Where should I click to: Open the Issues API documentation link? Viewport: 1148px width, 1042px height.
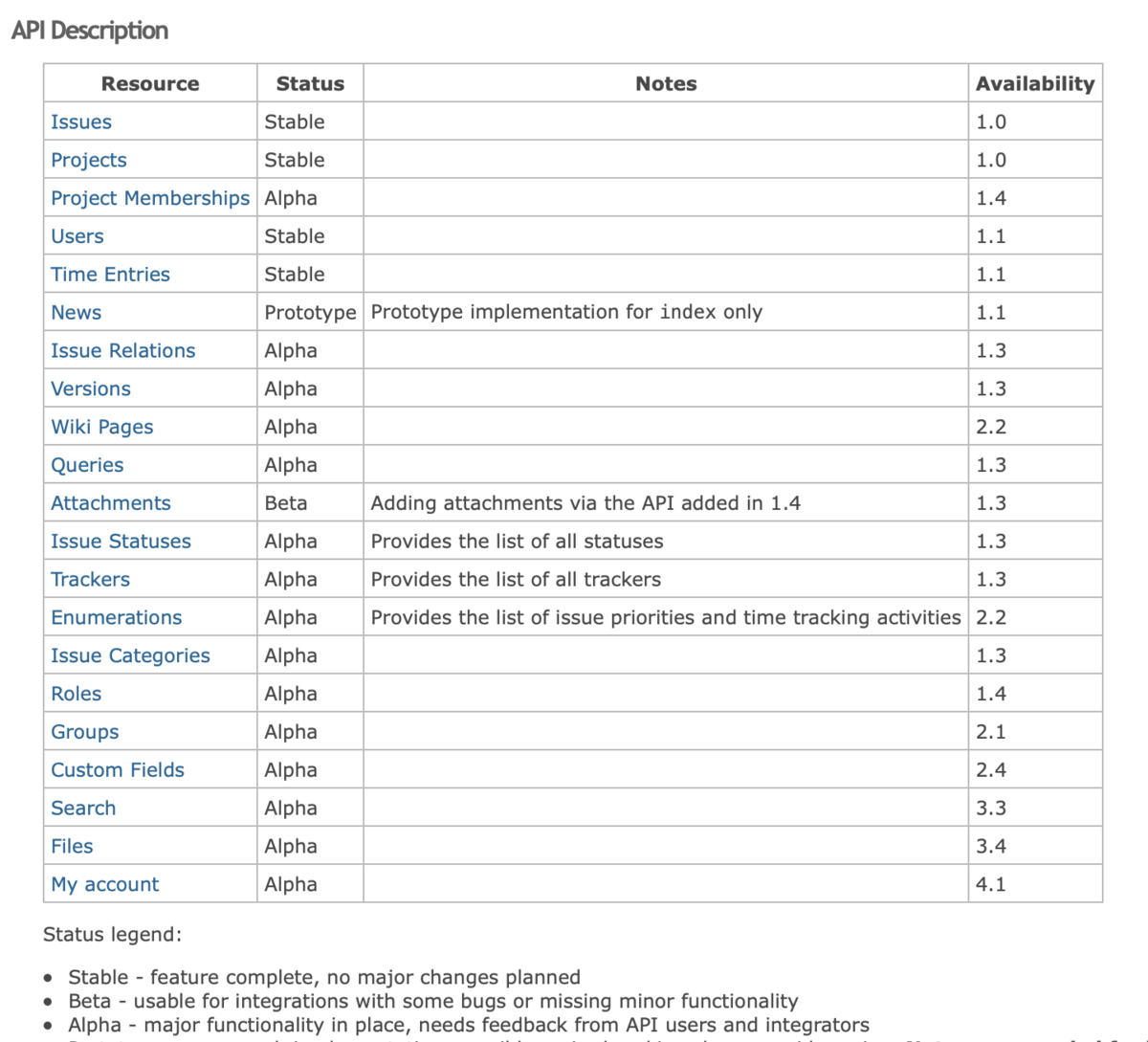pyautogui.click(x=81, y=122)
